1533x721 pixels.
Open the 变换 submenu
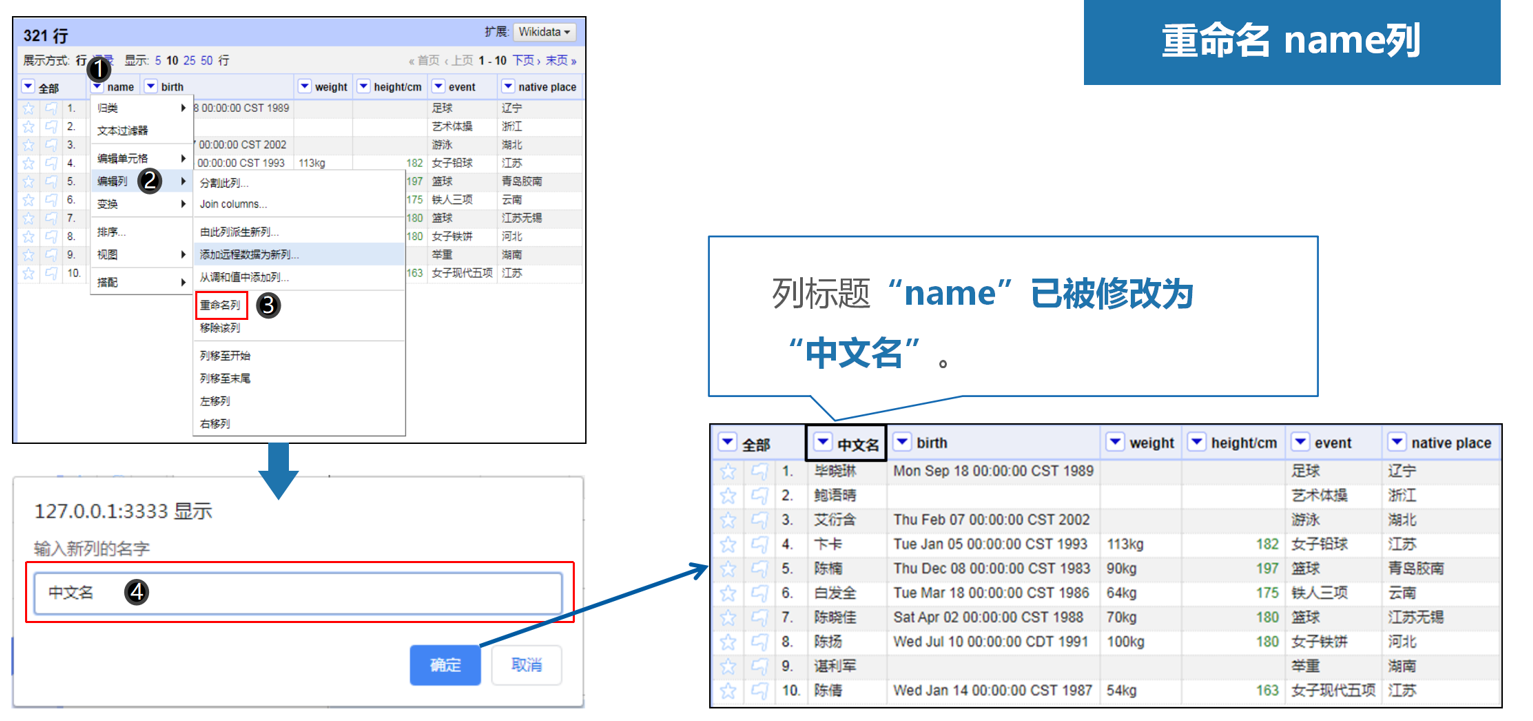[142, 204]
